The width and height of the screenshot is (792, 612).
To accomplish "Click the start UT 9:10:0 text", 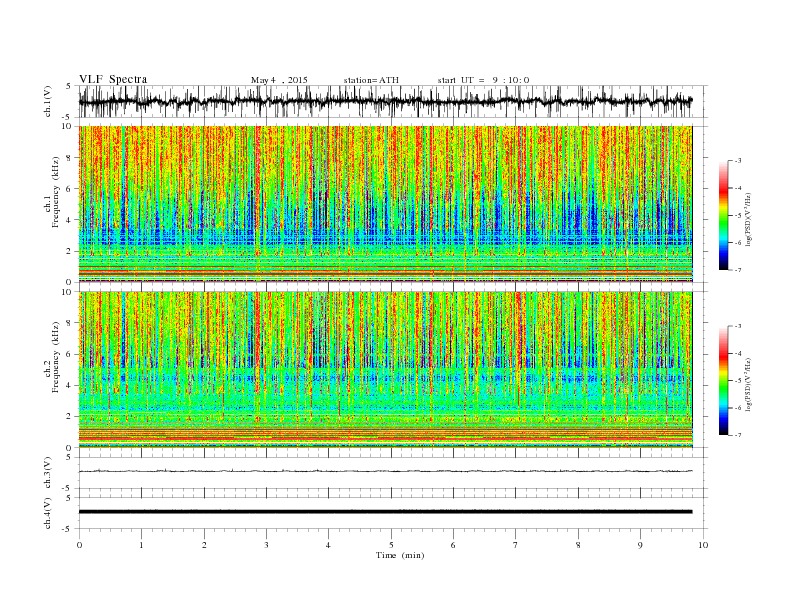I will pos(483,80).
